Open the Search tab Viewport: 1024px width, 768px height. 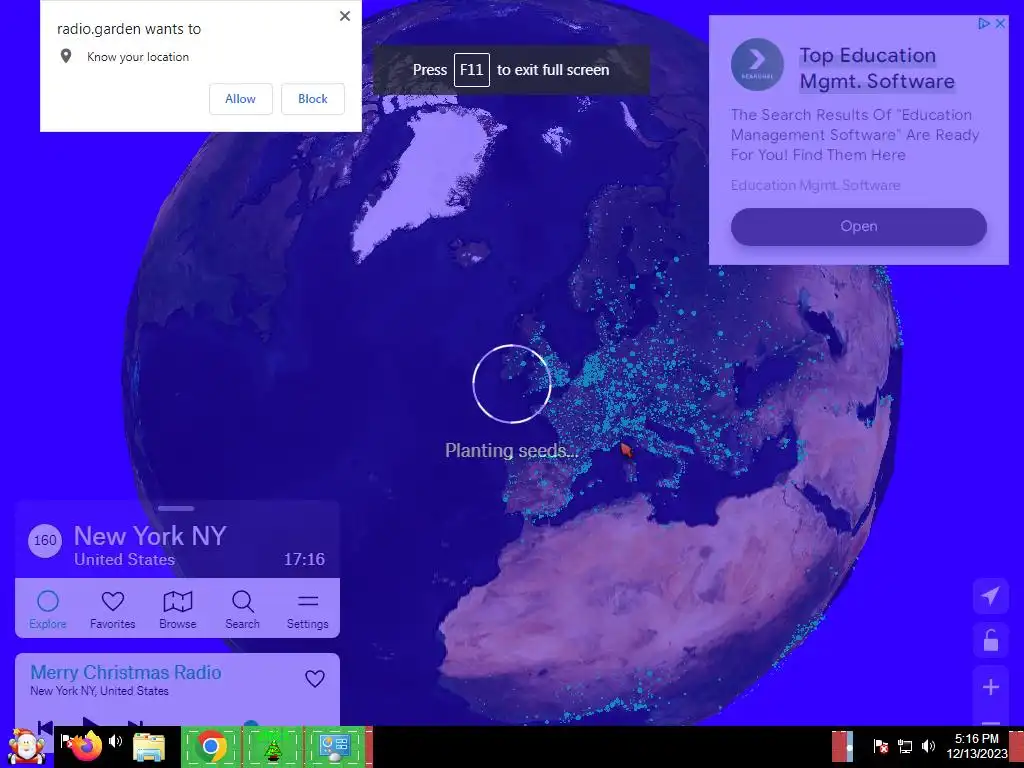coord(242,609)
